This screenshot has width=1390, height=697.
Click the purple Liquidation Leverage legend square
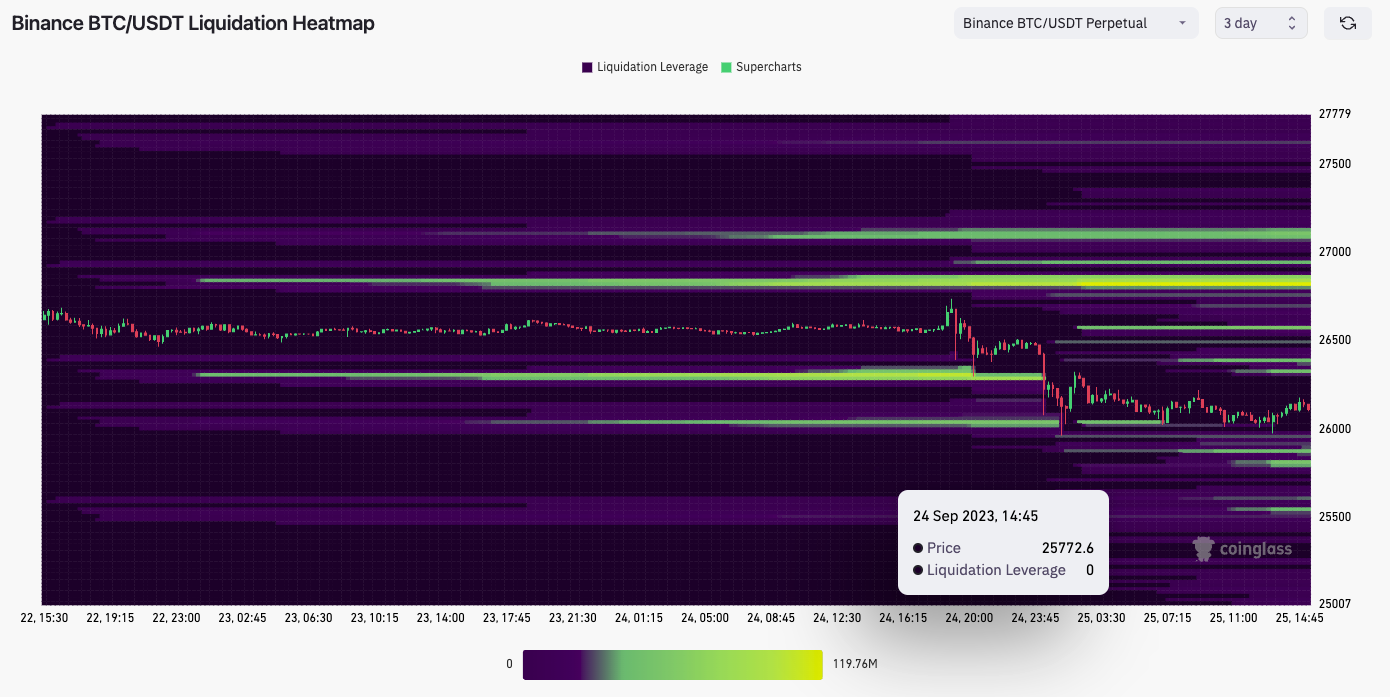click(x=587, y=67)
